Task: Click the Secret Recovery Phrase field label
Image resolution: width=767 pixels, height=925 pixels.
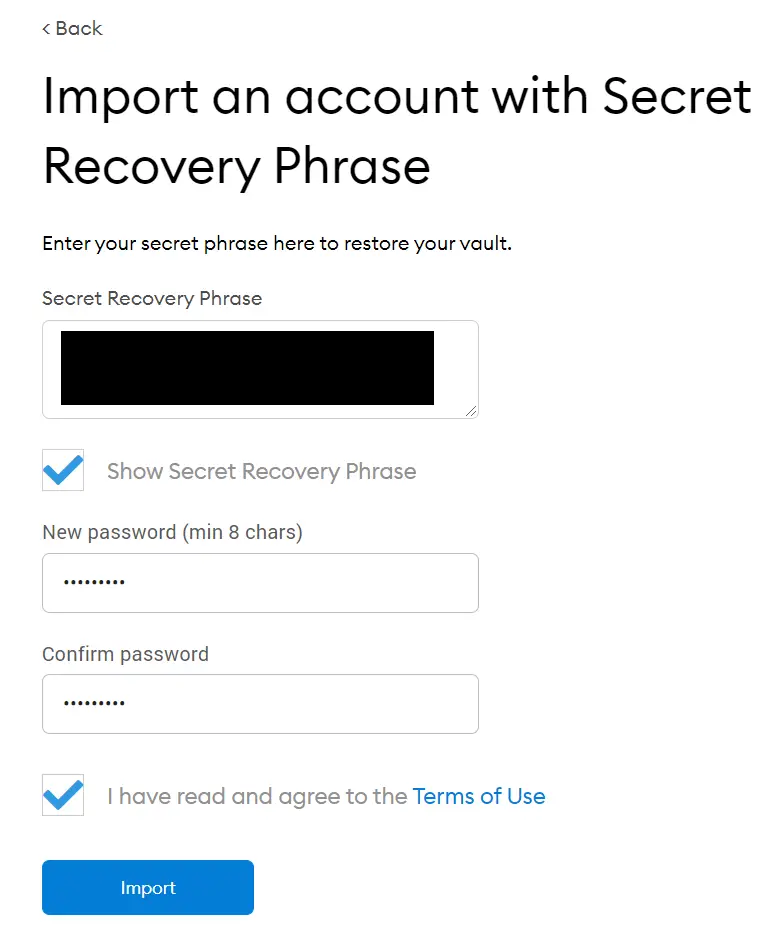Action: (x=152, y=299)
